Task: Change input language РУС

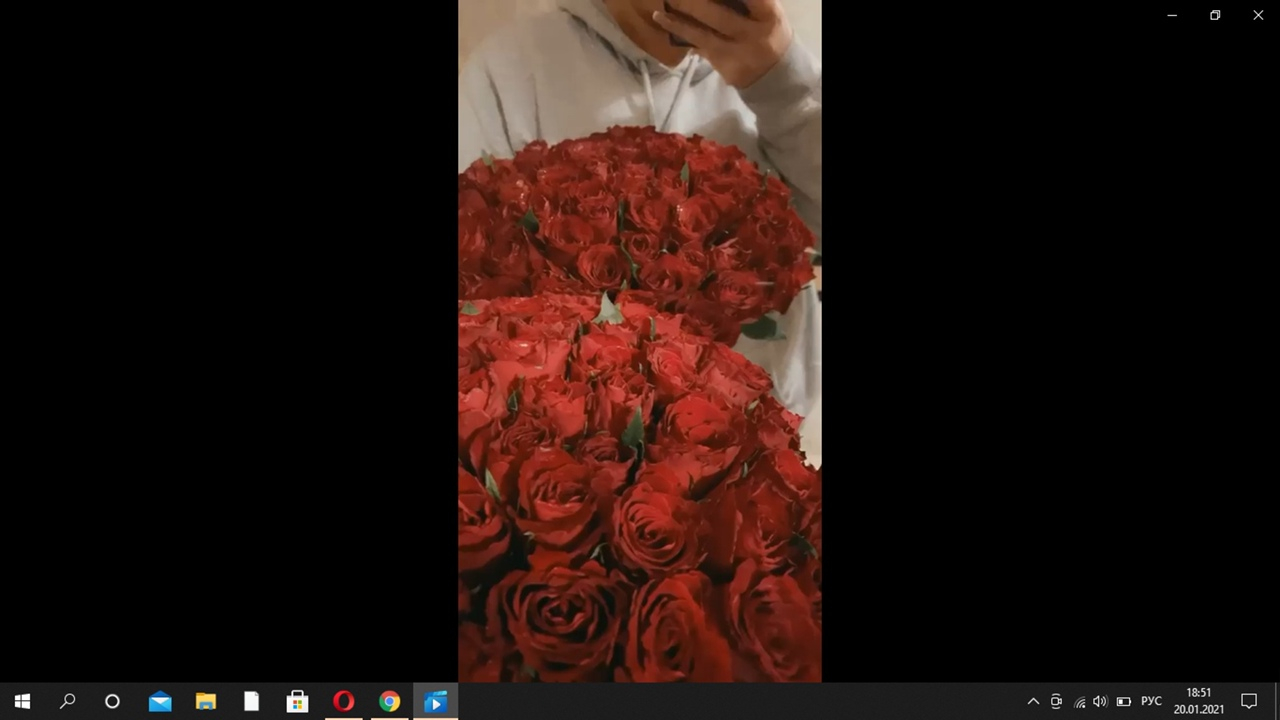Action: tap(1151, 702)
